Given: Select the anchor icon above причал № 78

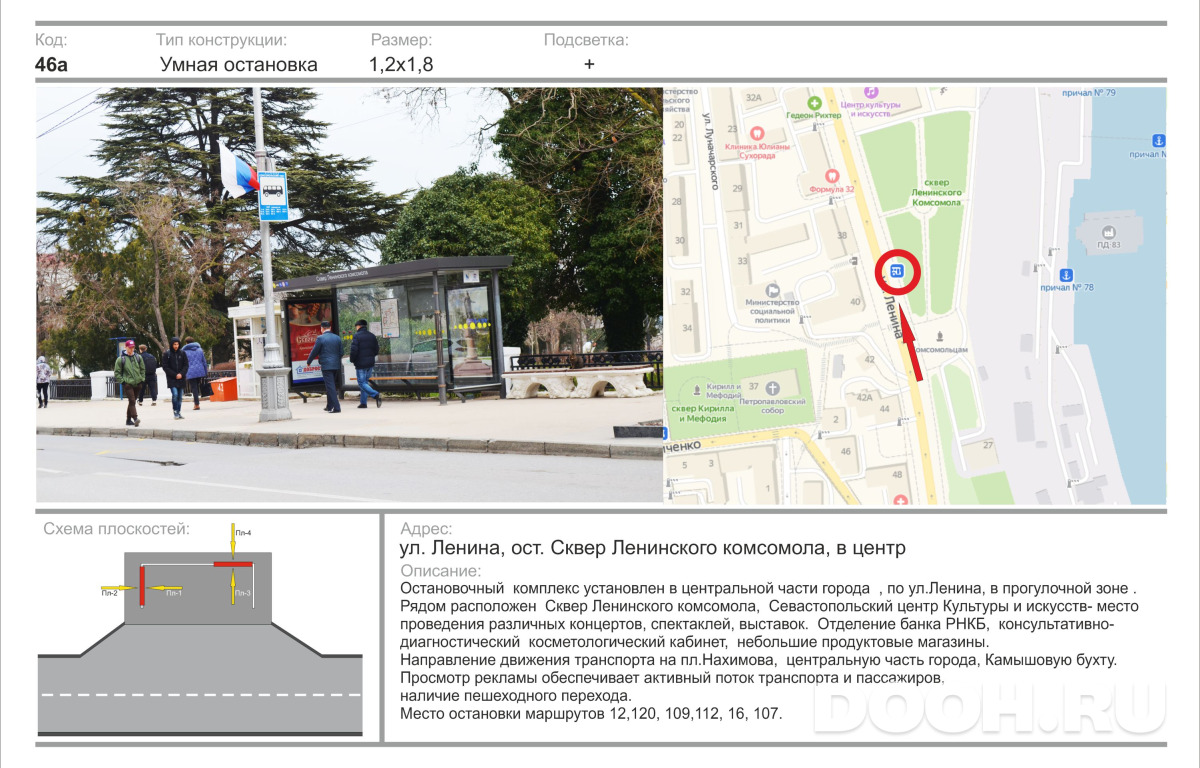Looking at the screenshot, I should point(1066,275).
